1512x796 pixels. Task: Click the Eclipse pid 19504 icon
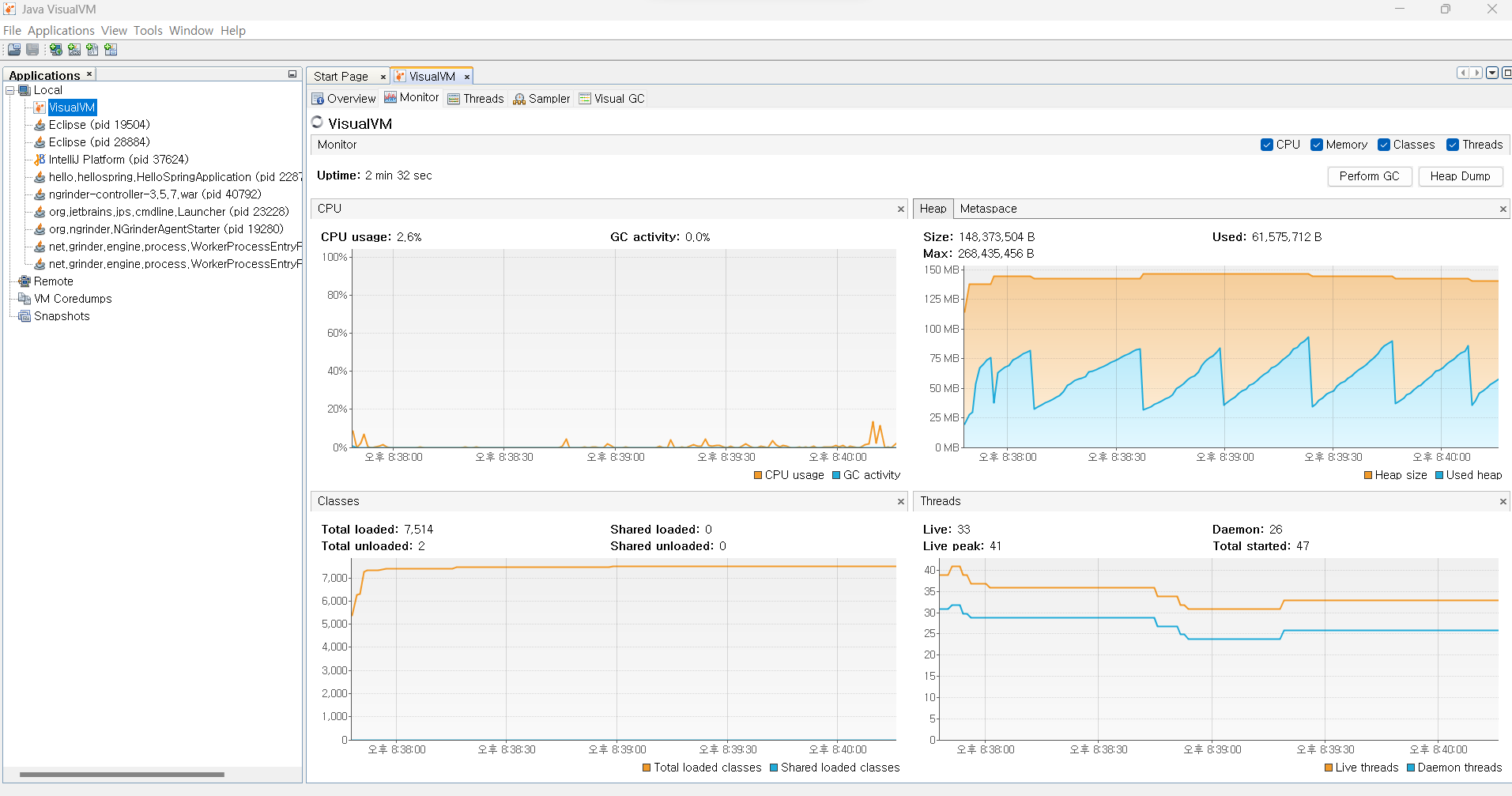tap(40, 125)
